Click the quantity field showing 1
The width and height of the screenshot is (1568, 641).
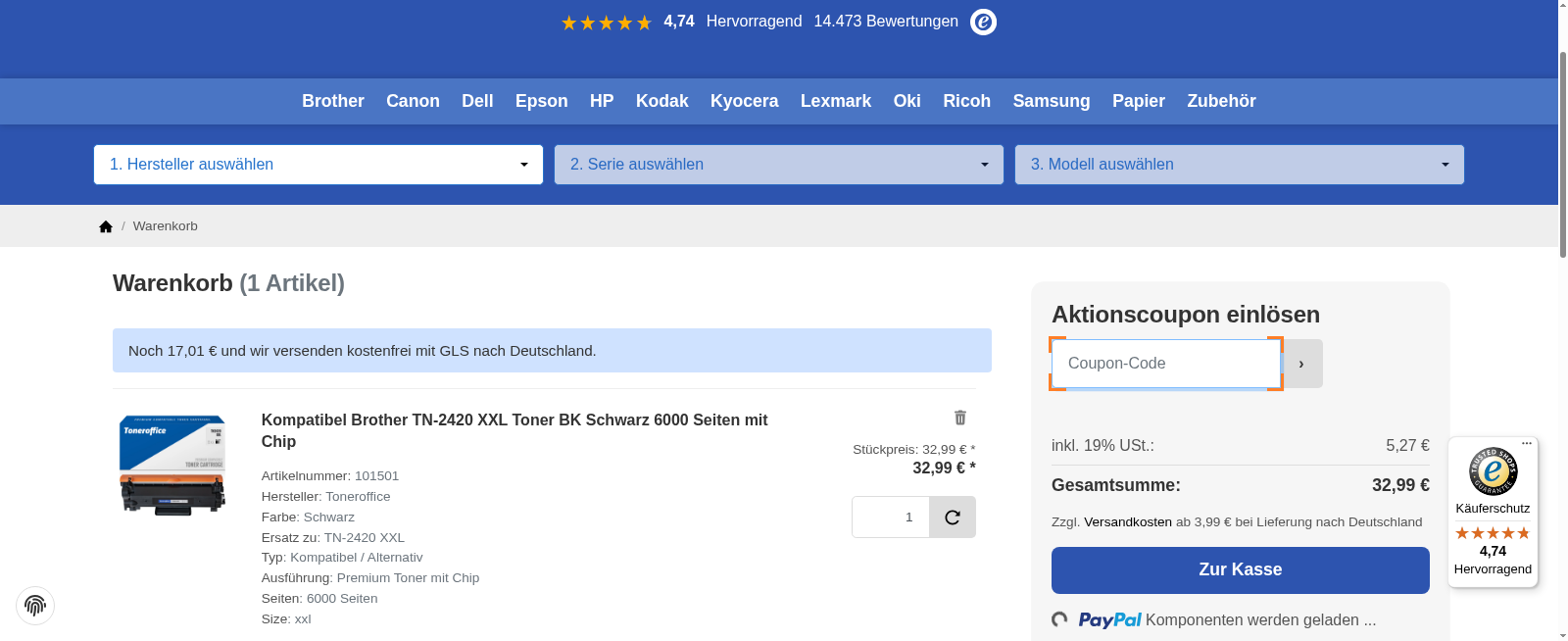891,517
